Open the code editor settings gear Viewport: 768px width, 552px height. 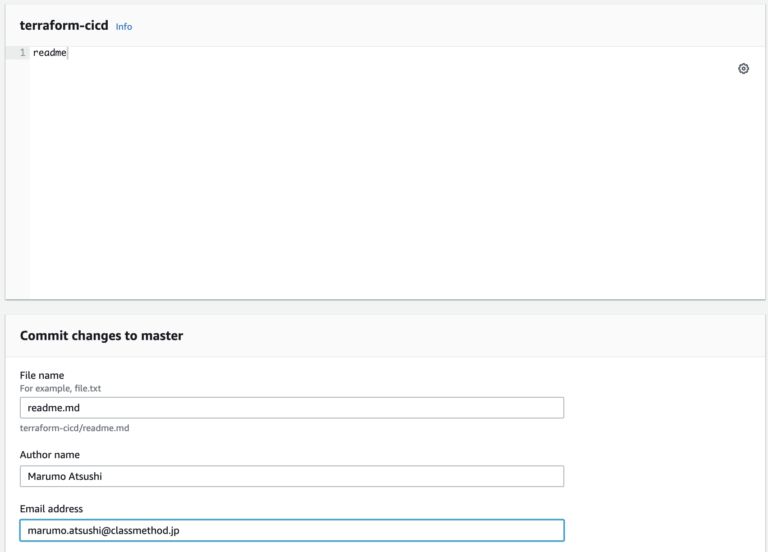click(743, 69)
